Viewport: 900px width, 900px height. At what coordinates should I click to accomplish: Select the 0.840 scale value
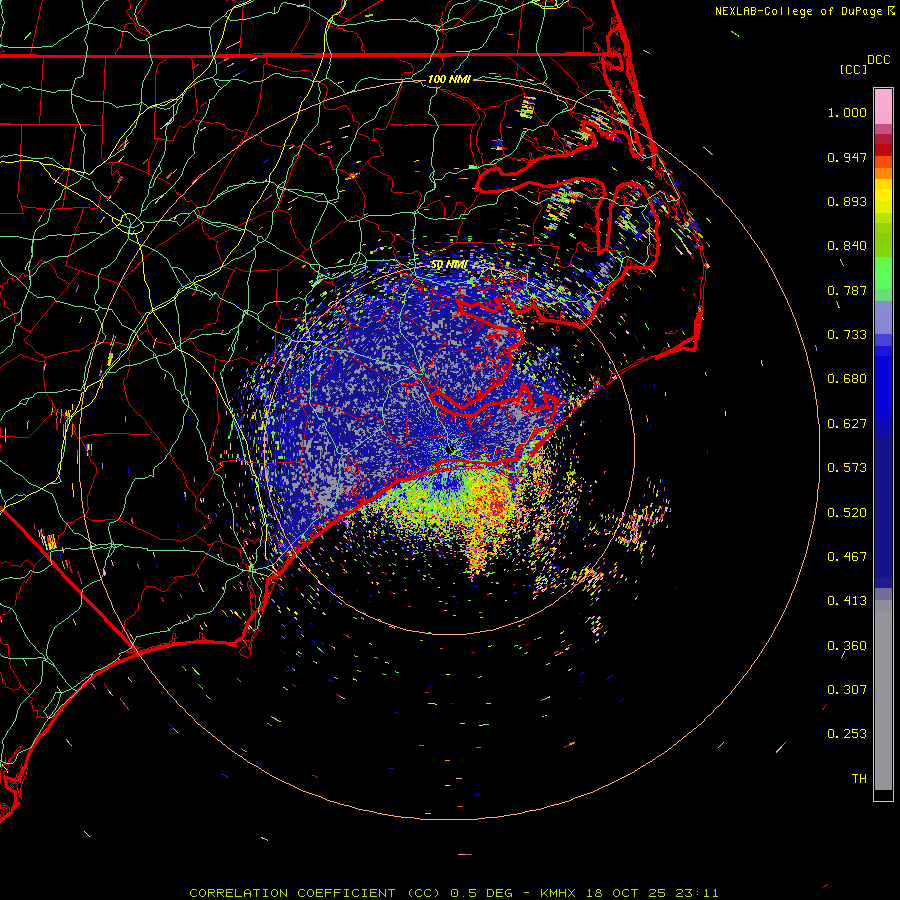click(847, 246)
